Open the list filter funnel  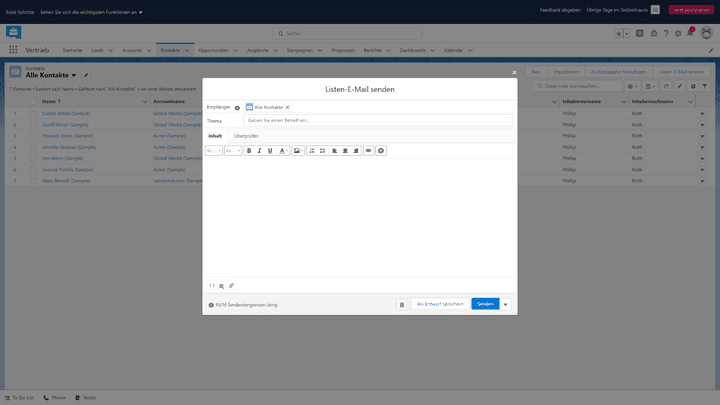coord(705,86)
